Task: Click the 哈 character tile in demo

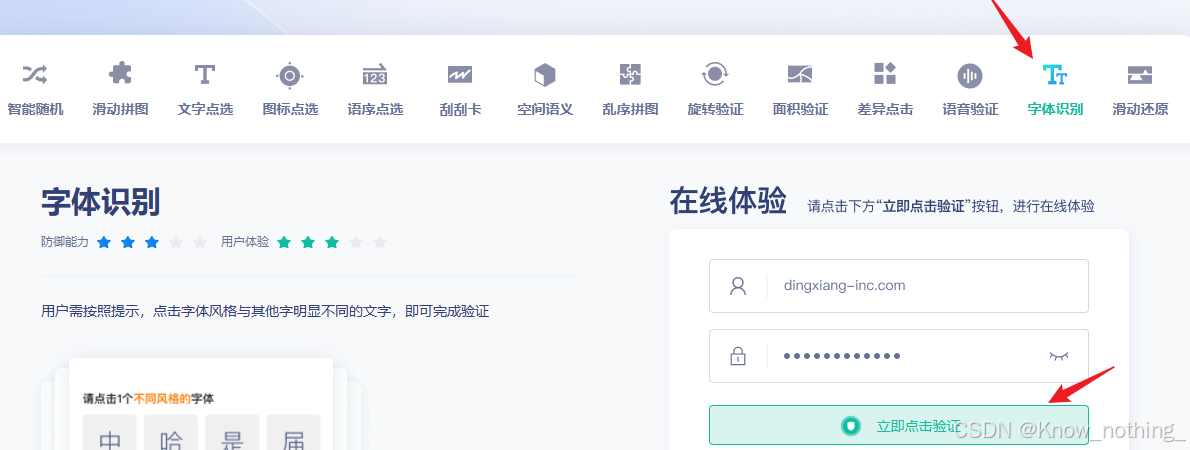Action: pyautogui.click(x=171, y=433)
